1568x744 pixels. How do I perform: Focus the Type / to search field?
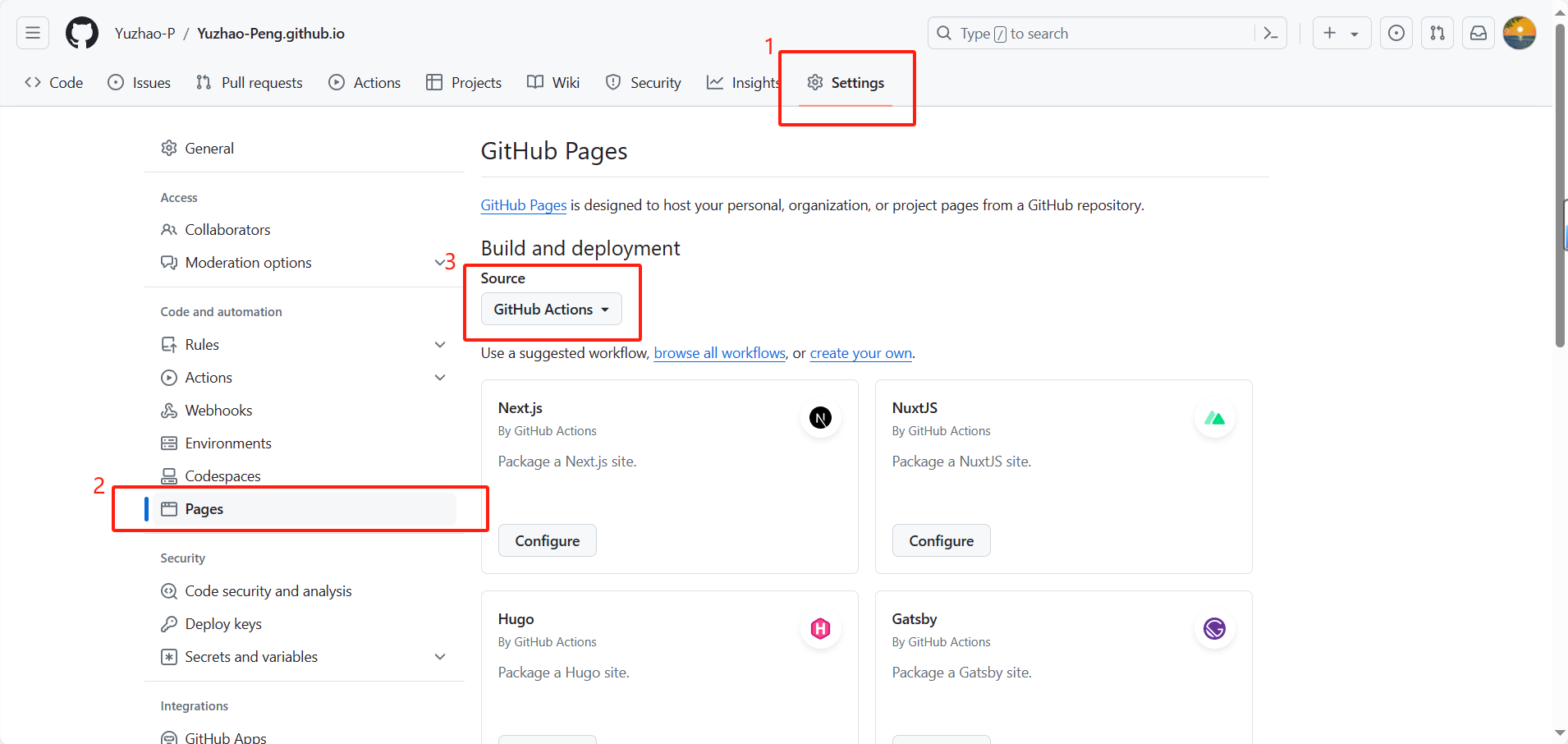click(x=1107, y=33)
